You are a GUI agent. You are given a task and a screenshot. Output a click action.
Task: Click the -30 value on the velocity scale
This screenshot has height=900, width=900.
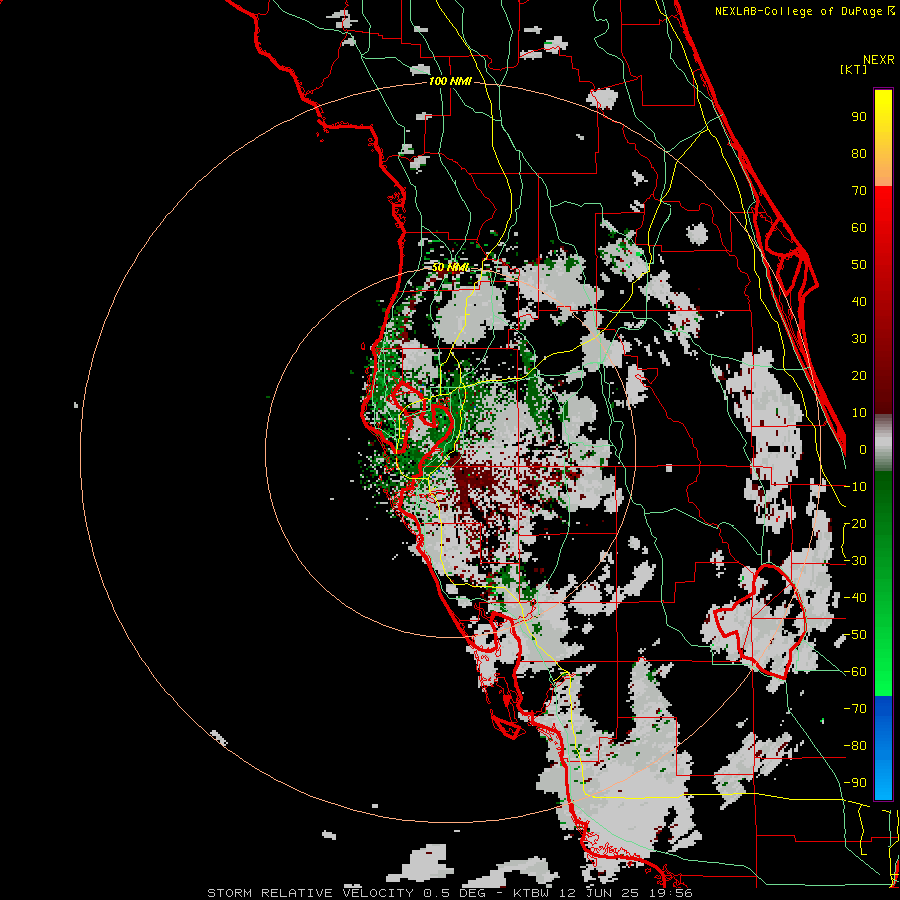click(855, 561)
